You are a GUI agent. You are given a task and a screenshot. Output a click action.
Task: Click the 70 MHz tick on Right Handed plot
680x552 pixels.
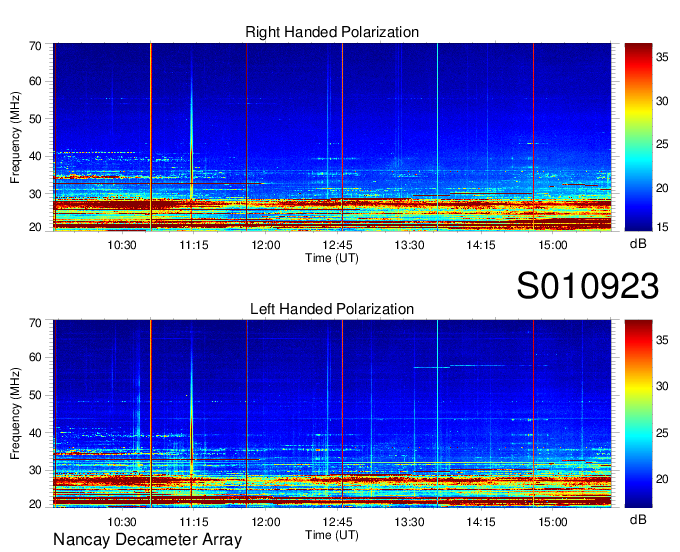tap(35, 46)
